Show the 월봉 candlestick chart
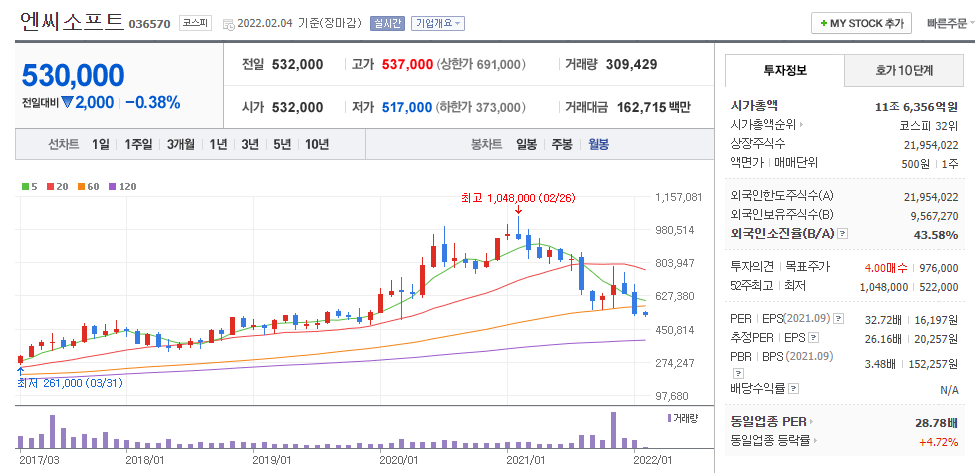The image size is (976, 473). [598, 144]
